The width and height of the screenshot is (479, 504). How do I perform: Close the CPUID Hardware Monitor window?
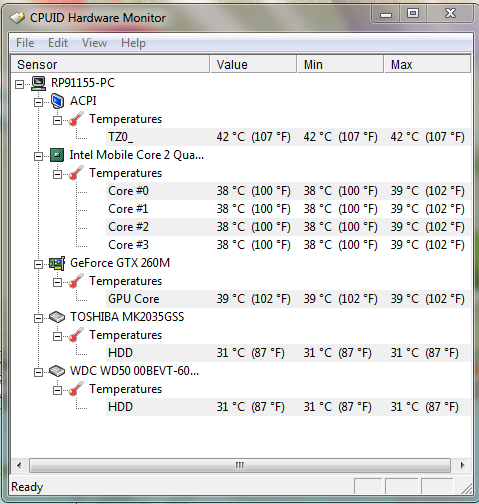450,14
